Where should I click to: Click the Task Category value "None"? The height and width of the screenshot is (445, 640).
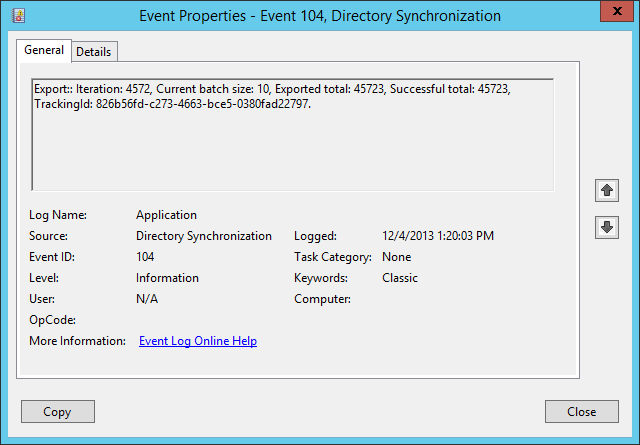point(397,257)
